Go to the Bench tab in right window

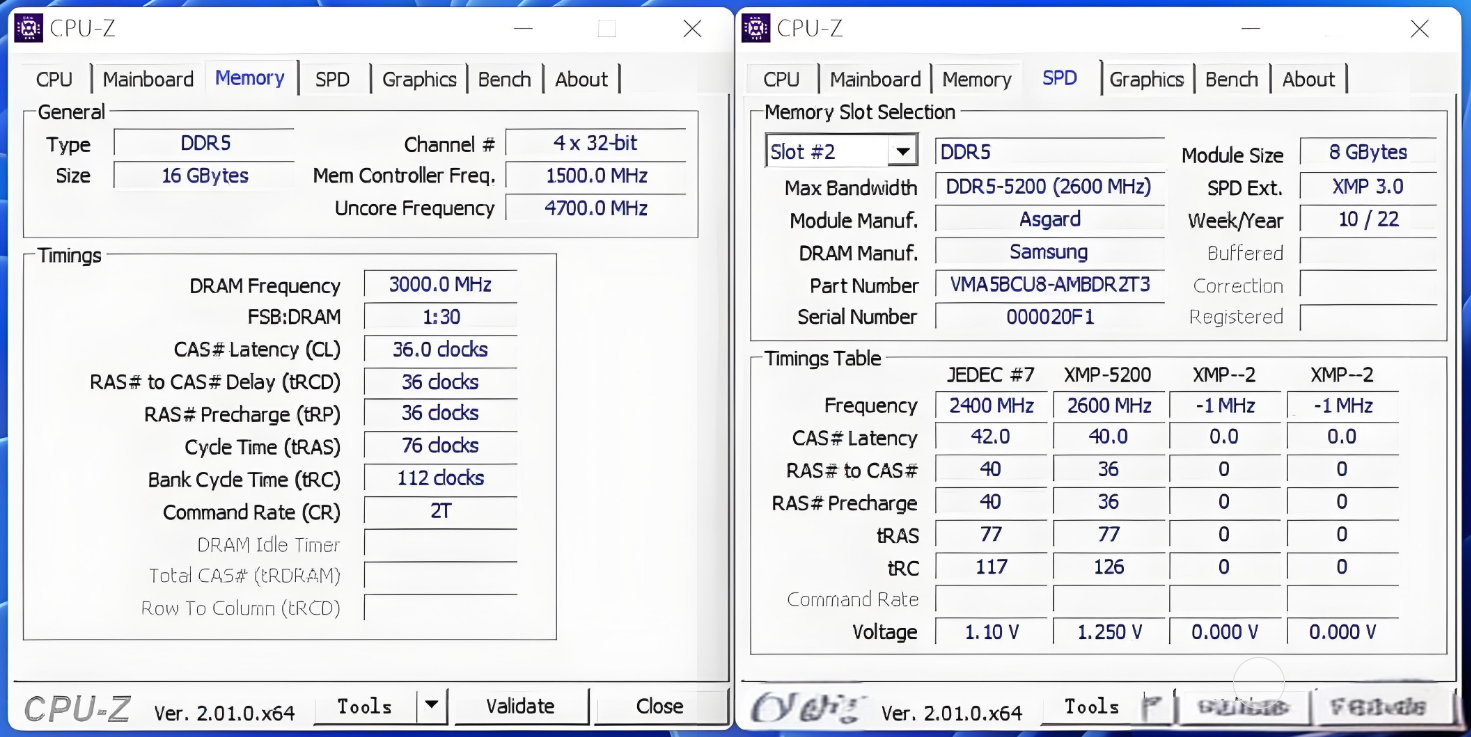1233,78
